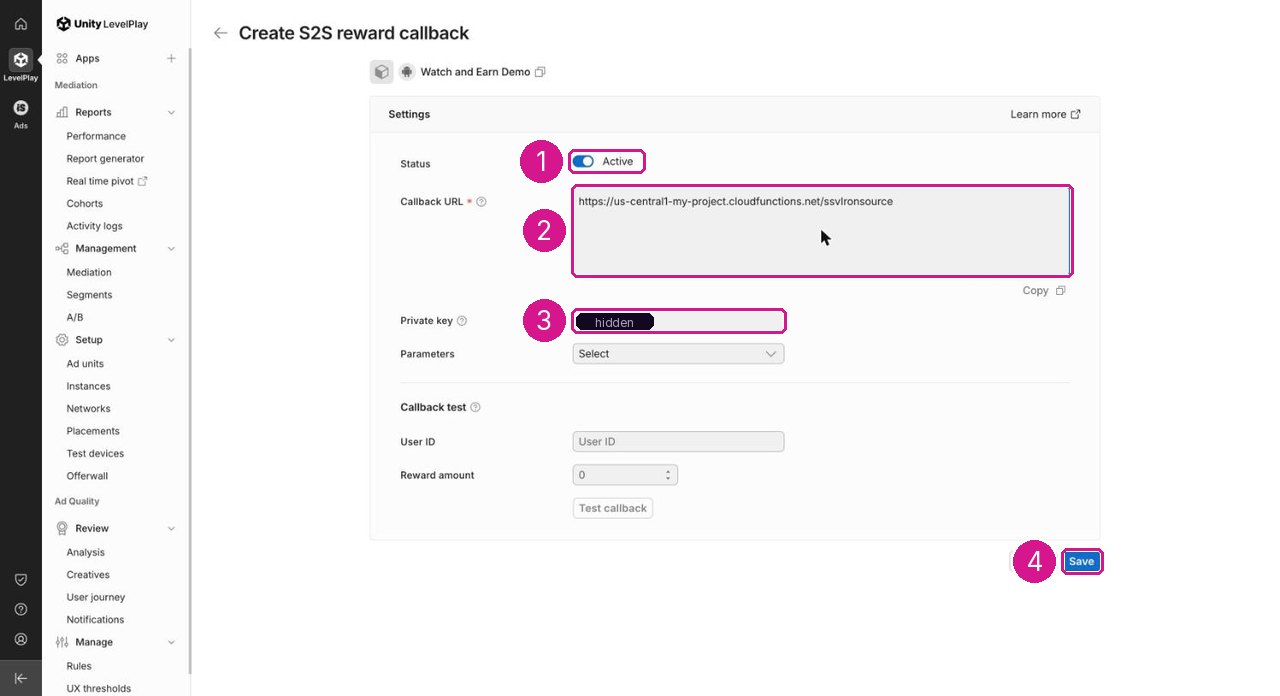Open Offerwall page

pyautogui.click(x=87, y=476)
